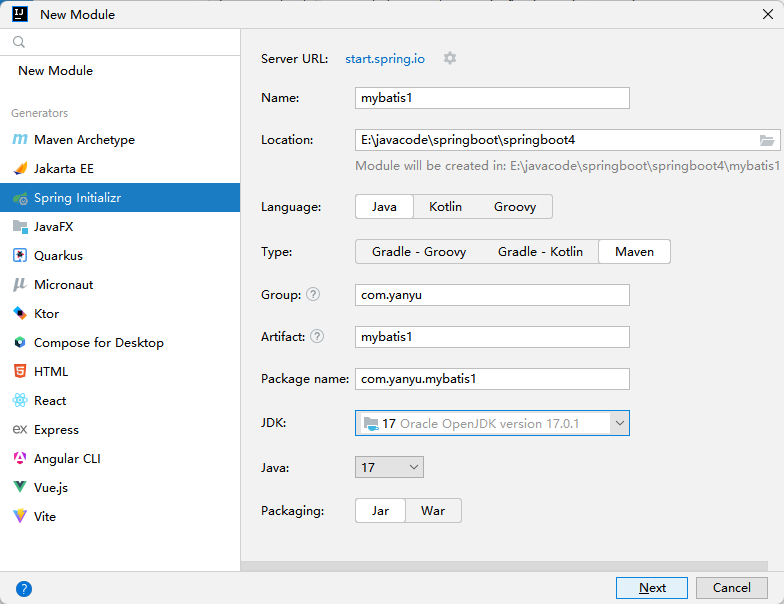Viewport: 784px width, 604px height.
Task: Click the React atom icon
Action: (x=20, y=400)
